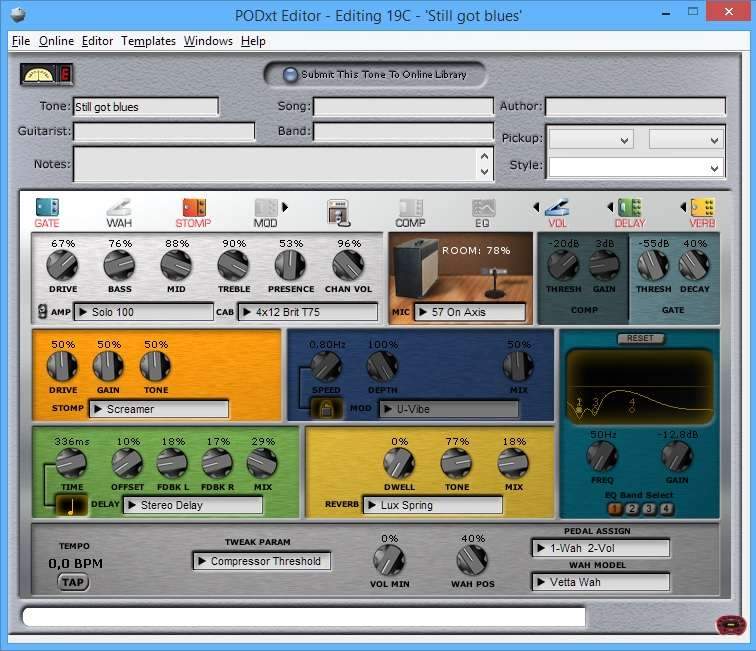Viewport: 756px width, 651px height.
Task: Click the WAH pedal icon
Action: click(x=119, y=208)
